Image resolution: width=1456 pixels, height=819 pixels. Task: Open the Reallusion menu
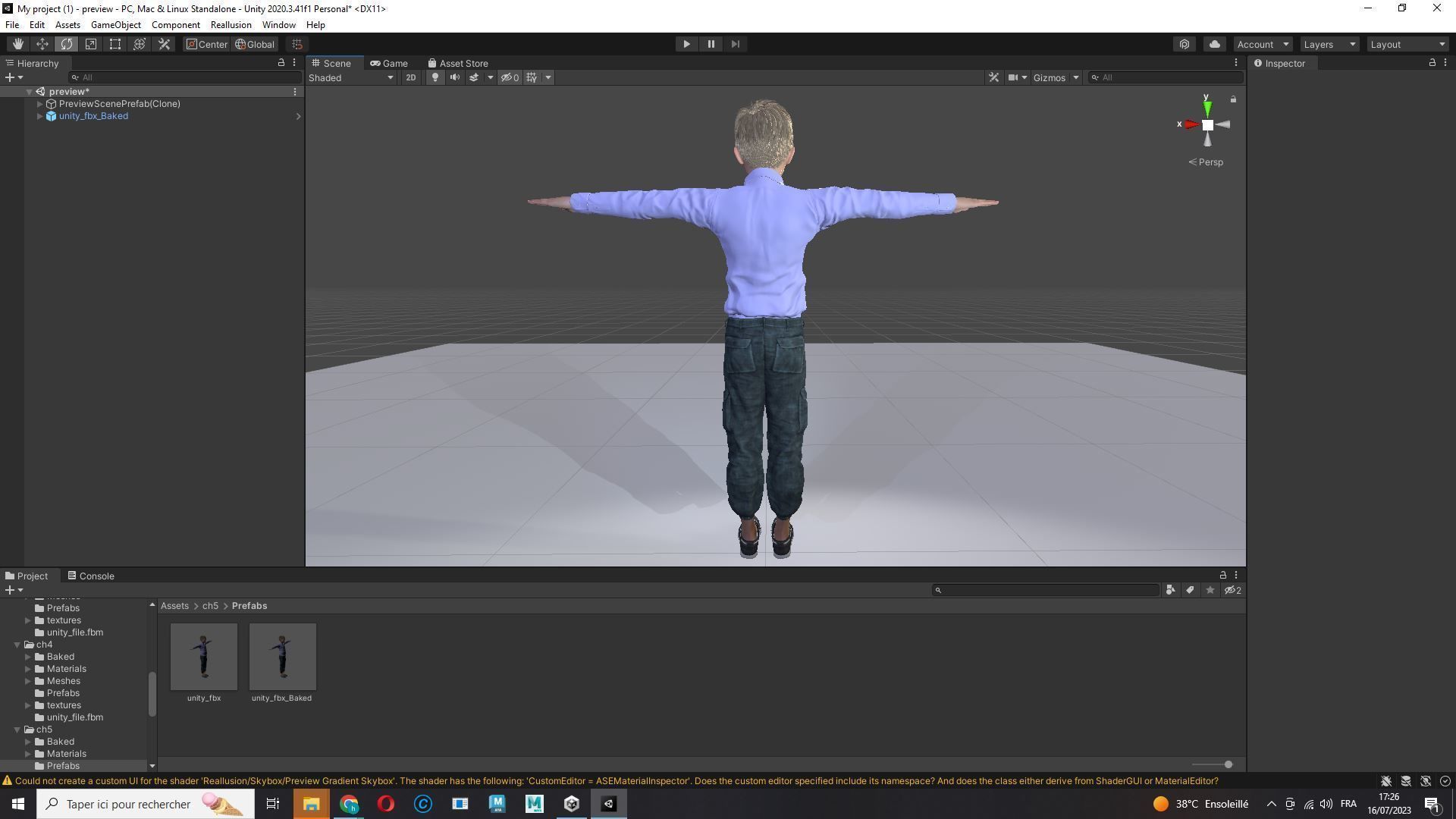tap(231, 25)
